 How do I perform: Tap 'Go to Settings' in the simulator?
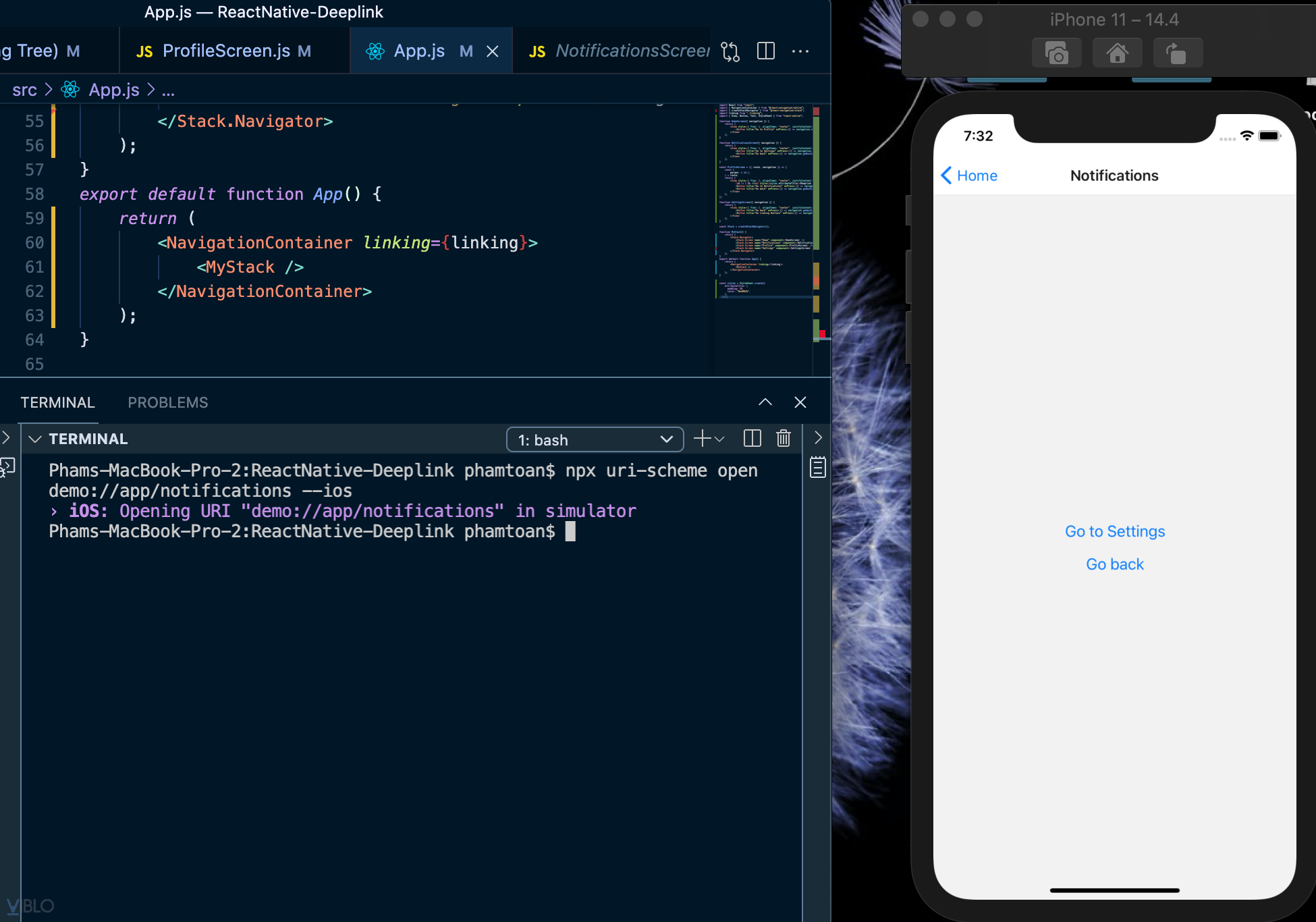point(1114,531)
